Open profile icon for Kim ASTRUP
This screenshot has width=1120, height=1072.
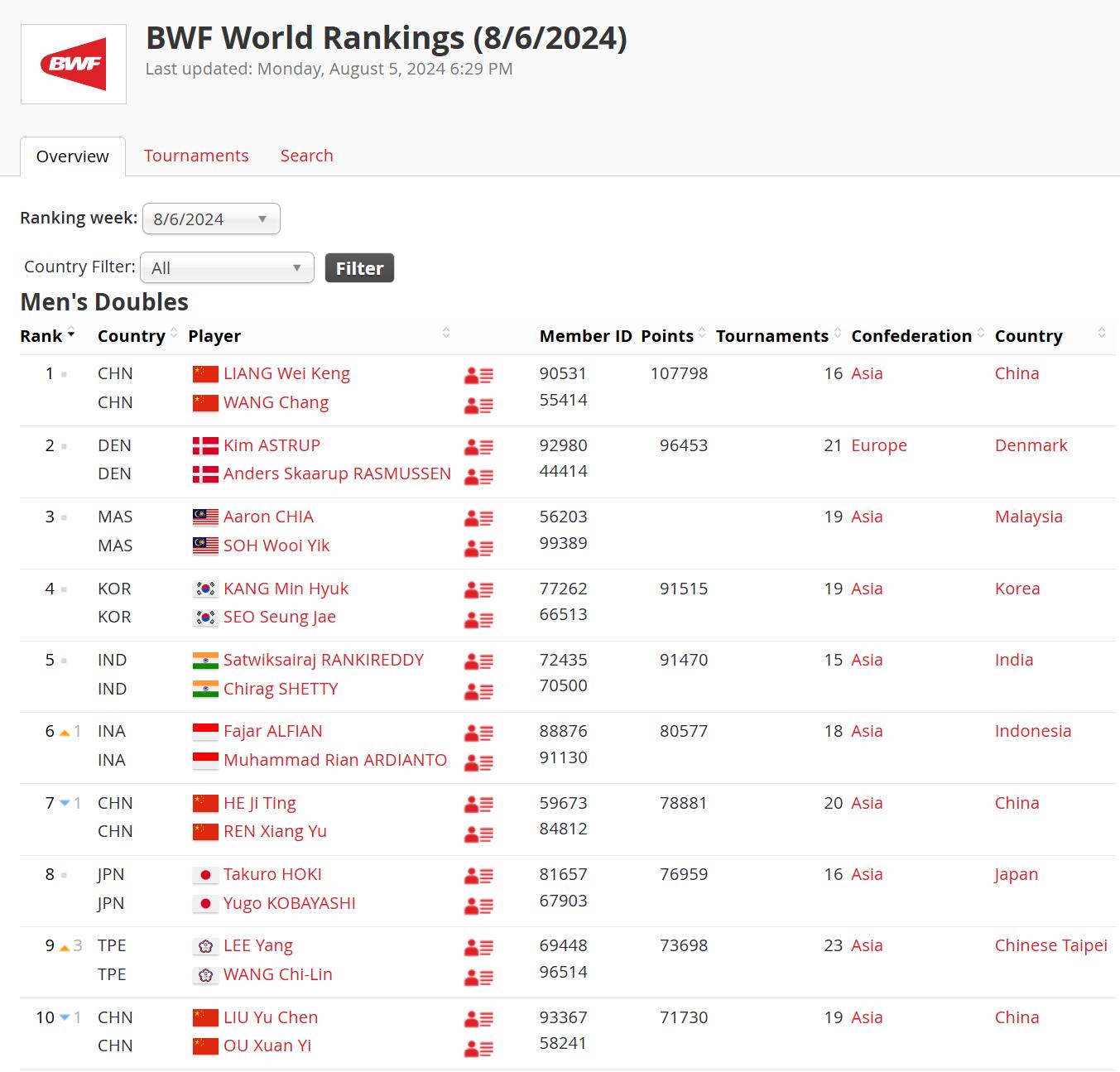[478, 447]
